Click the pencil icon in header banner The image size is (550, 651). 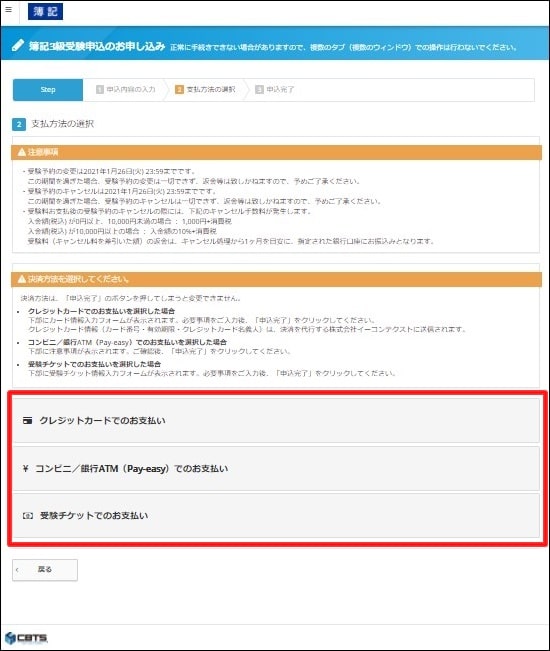tap(18, 45)
